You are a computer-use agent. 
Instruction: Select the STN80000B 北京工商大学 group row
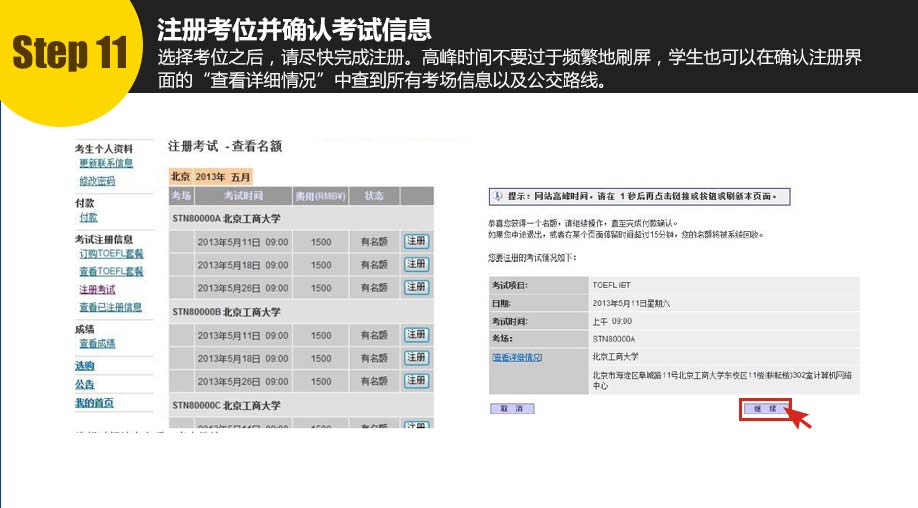point(302,312)
